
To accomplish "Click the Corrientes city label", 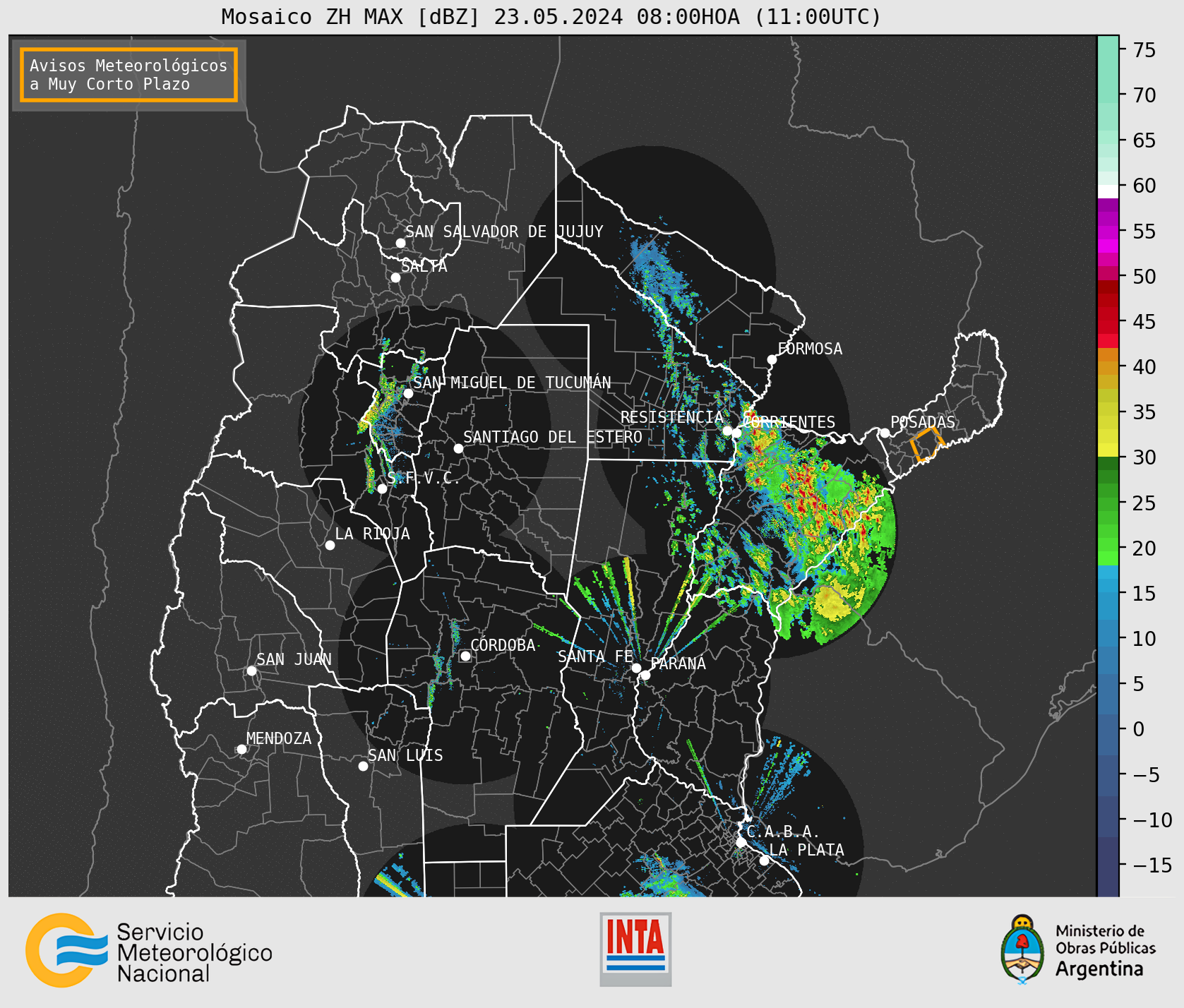I will click(790, 422).
